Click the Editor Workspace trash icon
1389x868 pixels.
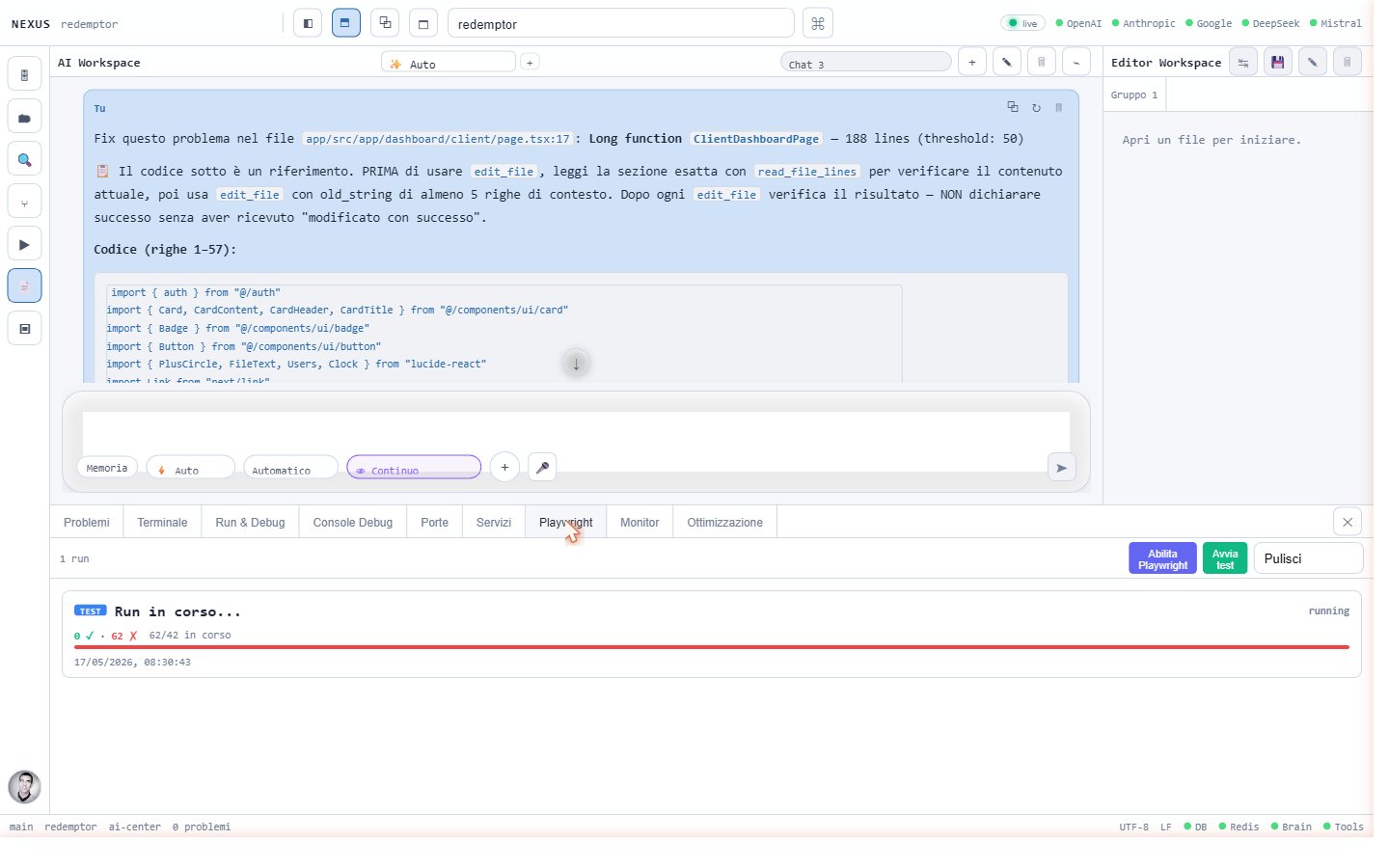(1348, 62)
